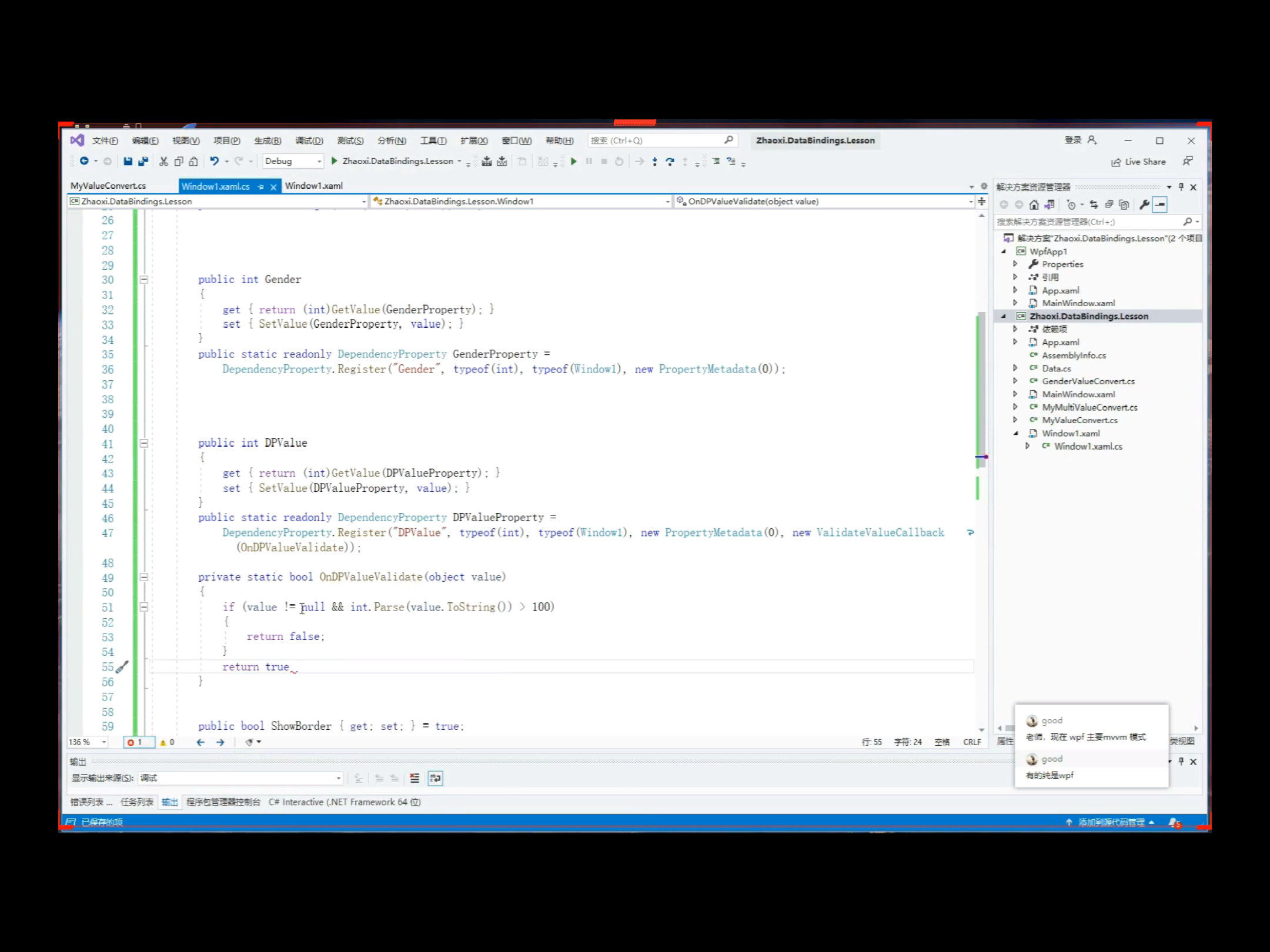Click the Live Share button
1270x952 pixels.
(x=1138, y=162)
